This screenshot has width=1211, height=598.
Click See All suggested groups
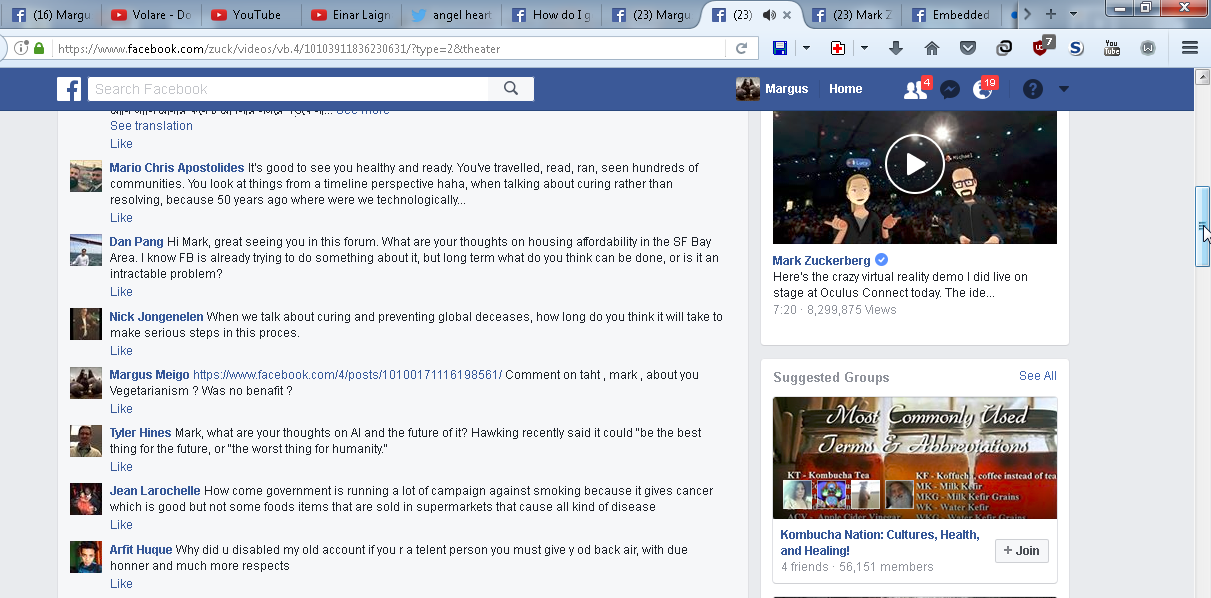[1037, 376]
